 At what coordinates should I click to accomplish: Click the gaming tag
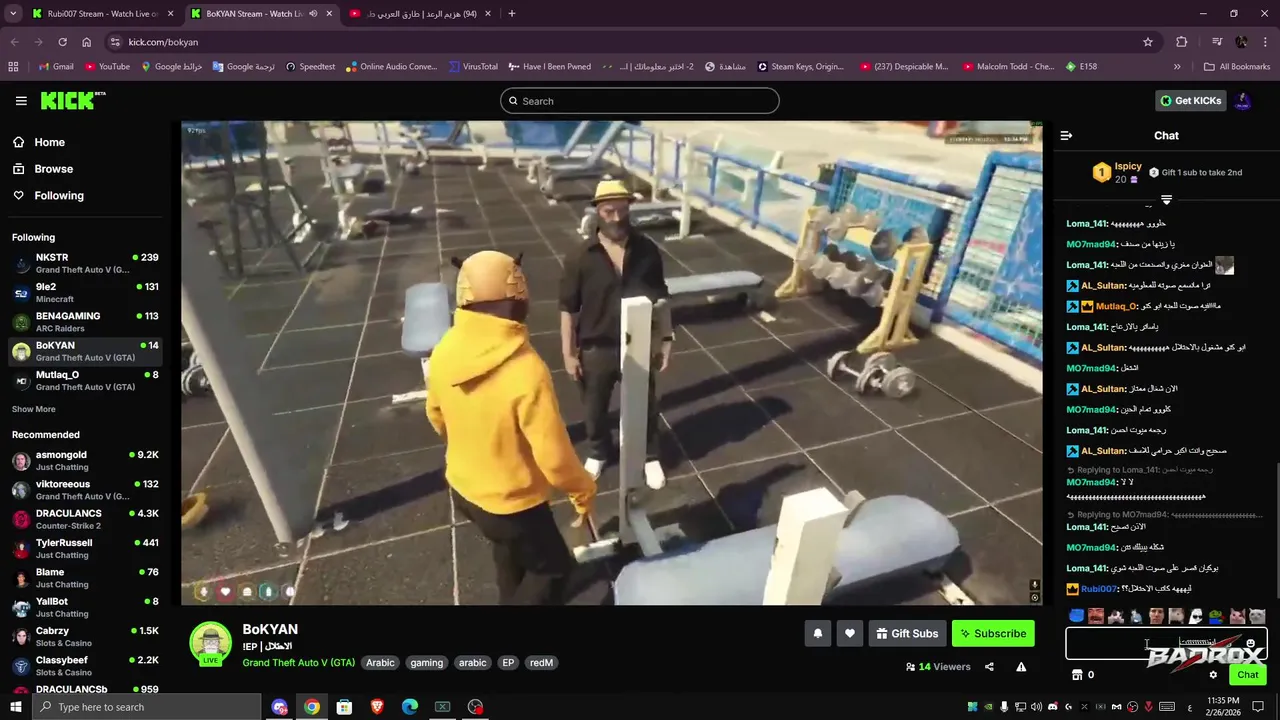[426, 663]
